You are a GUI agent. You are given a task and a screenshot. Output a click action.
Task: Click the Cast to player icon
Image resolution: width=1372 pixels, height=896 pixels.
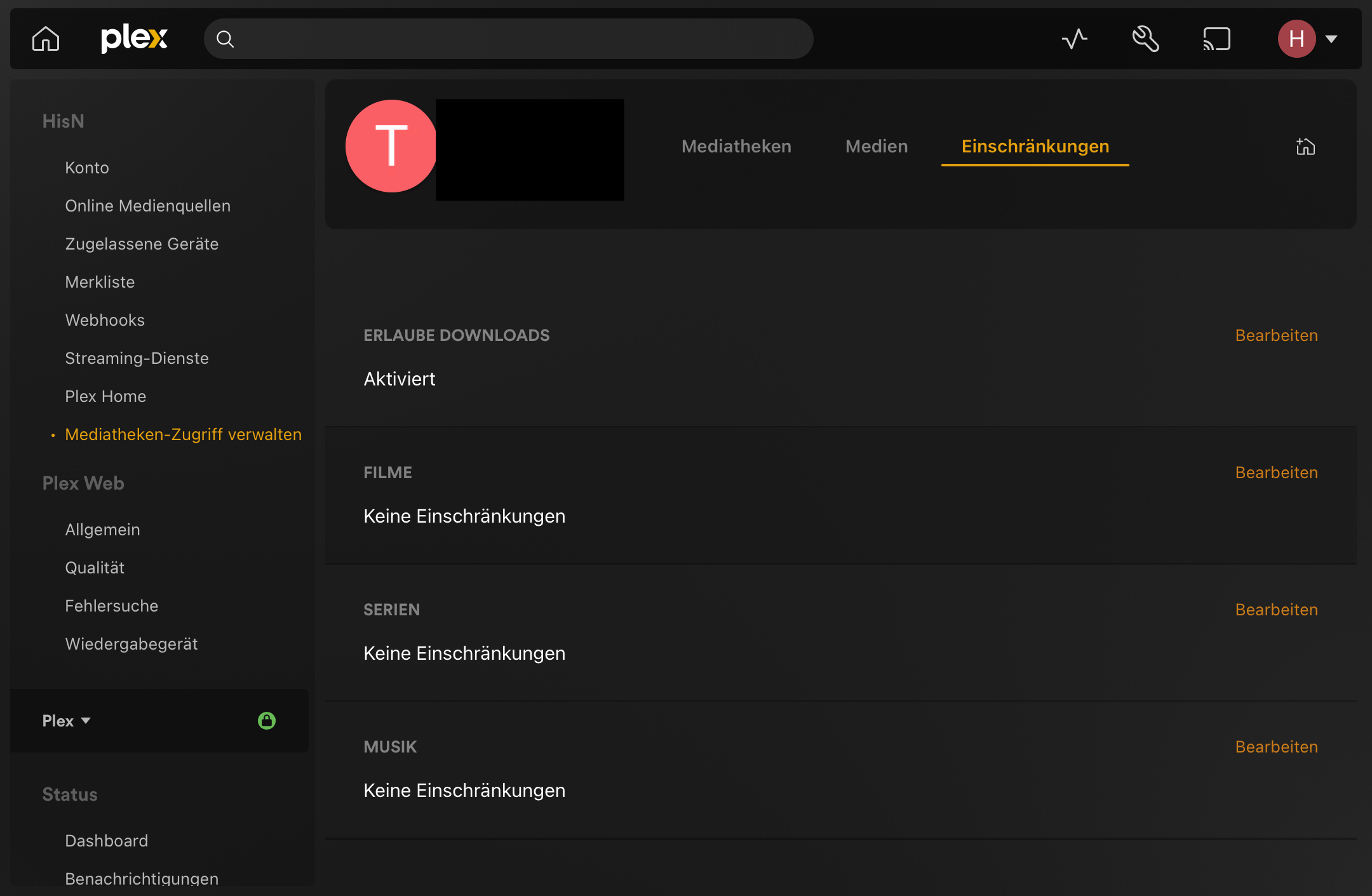coord(1216,39)
